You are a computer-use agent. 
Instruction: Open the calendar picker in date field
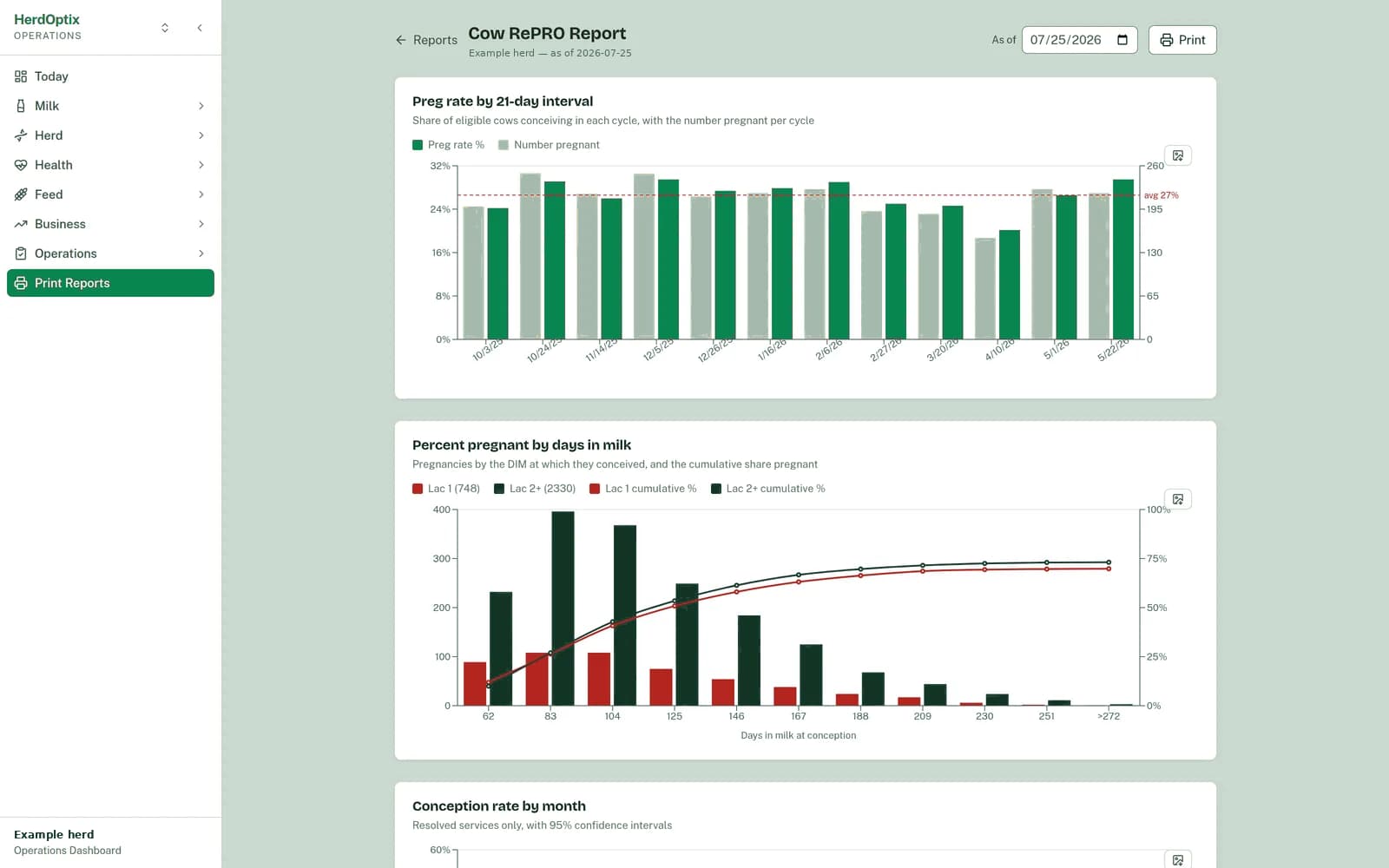[1122, 40]
